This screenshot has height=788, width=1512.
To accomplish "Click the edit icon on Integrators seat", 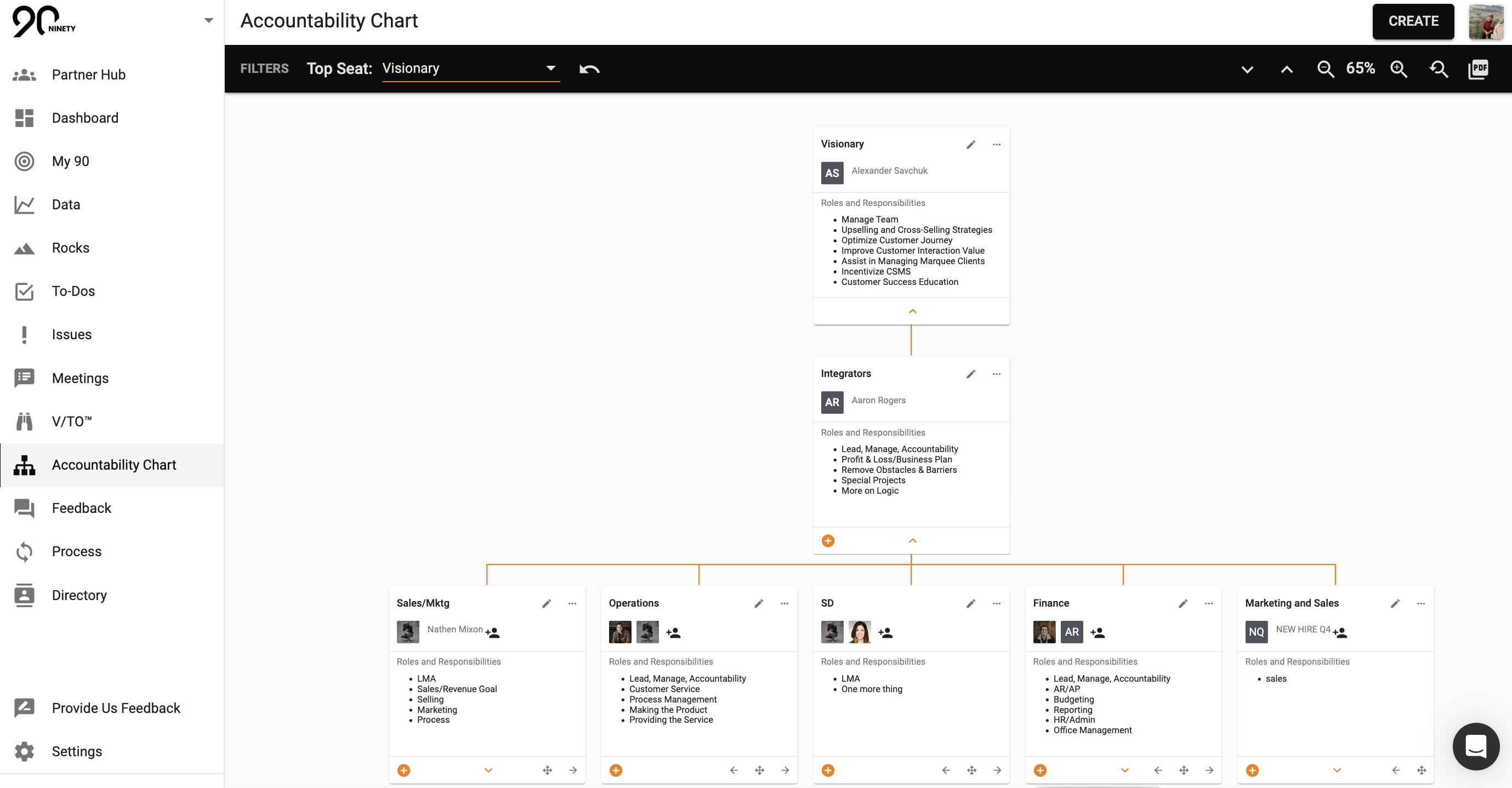I will [969, 373].
